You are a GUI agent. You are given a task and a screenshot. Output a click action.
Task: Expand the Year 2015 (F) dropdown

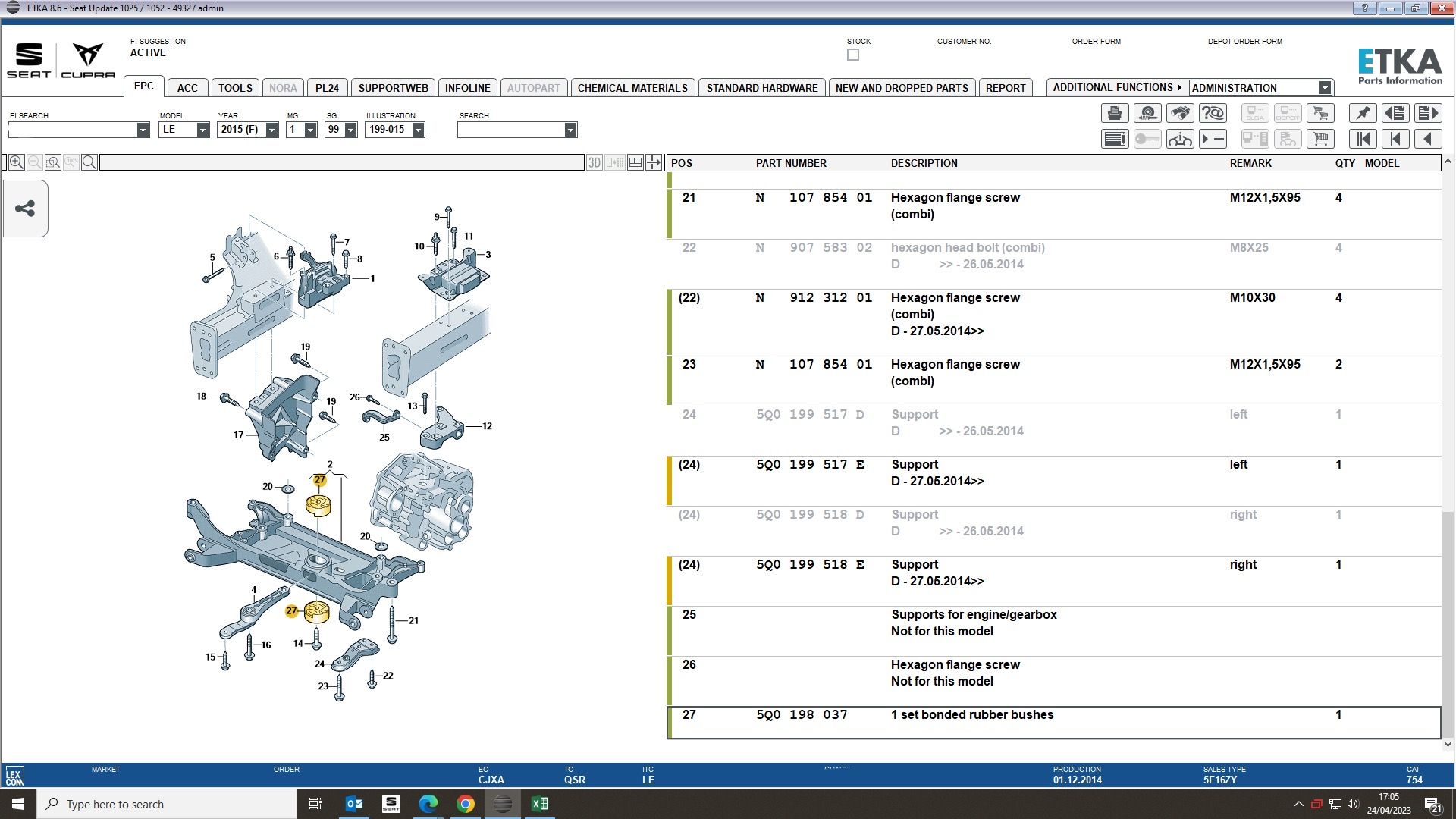pyautogui.click(x=271, y=130)
